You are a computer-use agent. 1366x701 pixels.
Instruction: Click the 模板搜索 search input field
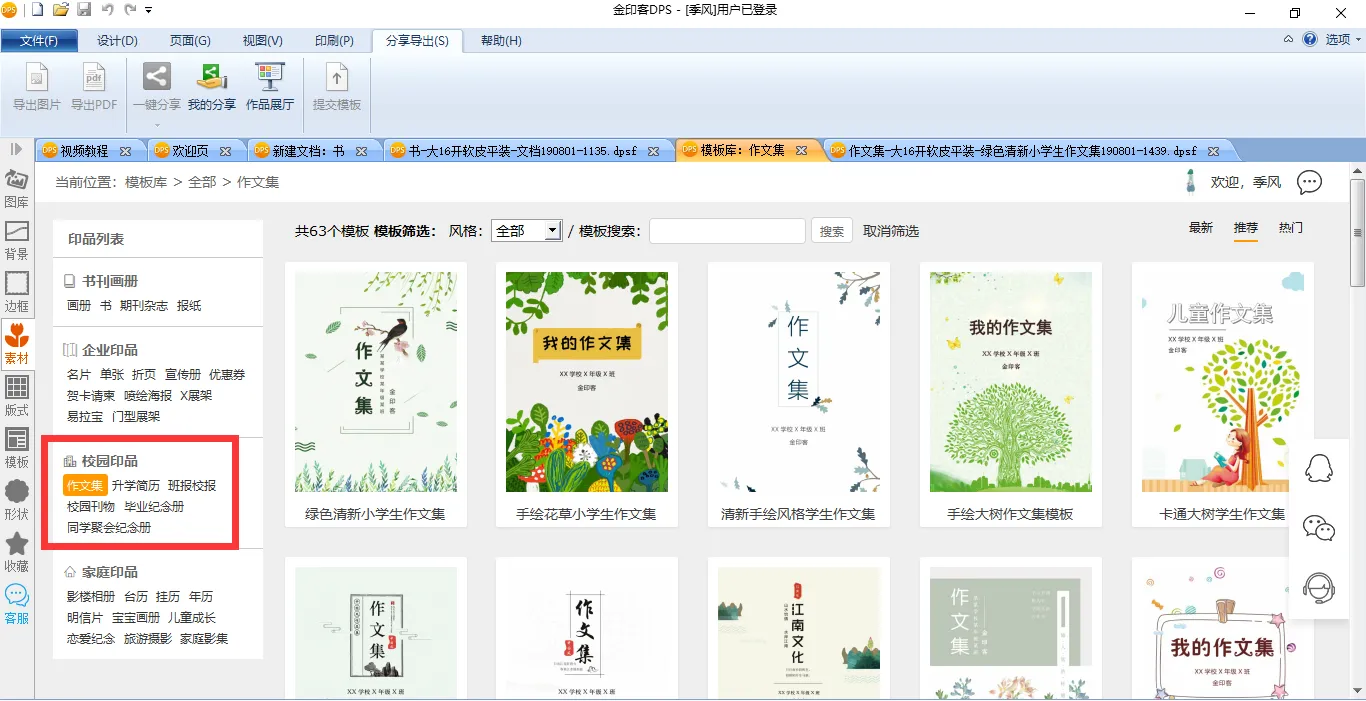(x=727, y=231)
